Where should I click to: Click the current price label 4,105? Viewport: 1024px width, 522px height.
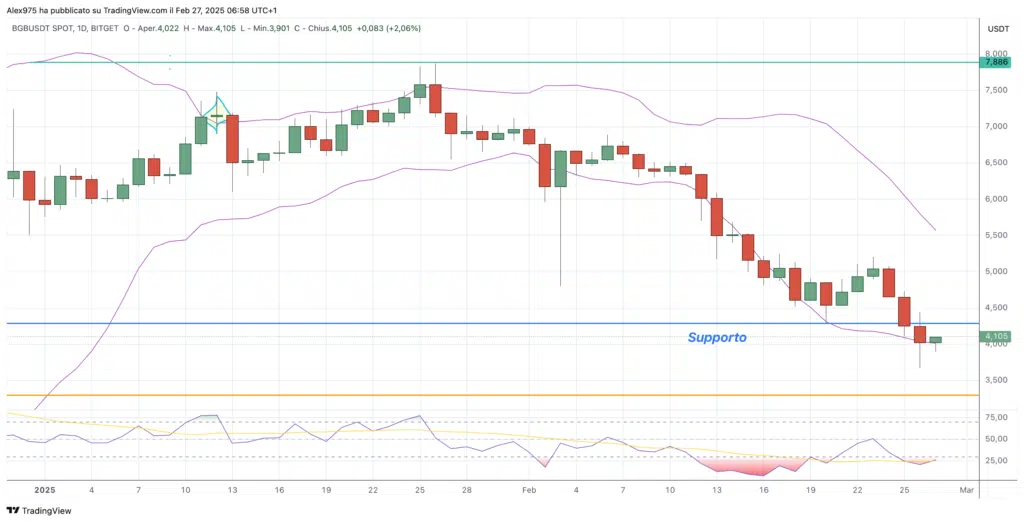coord(995,337)
